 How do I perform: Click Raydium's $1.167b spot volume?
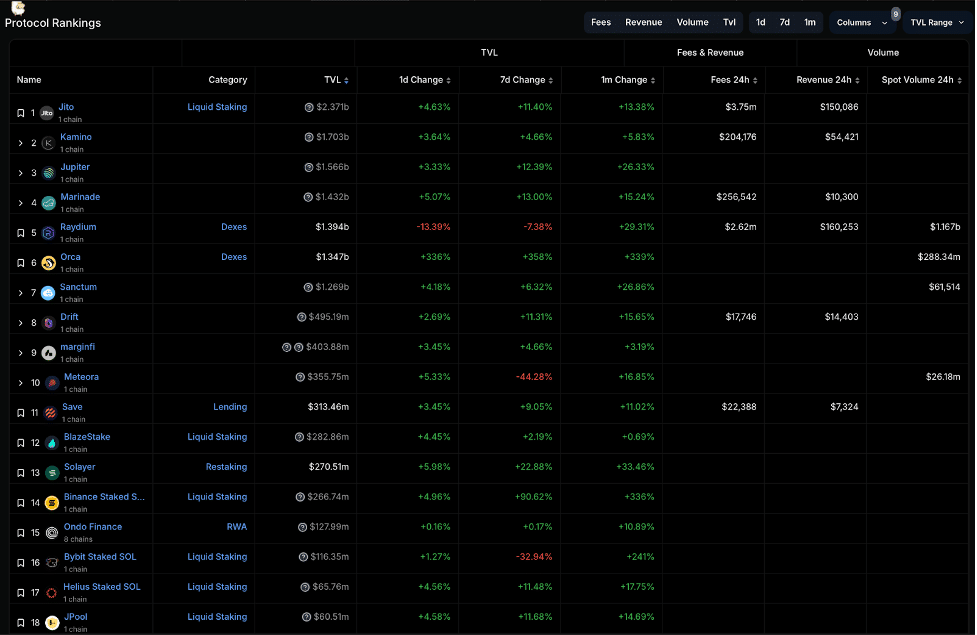pyautogui.click(x=945, y=227)
